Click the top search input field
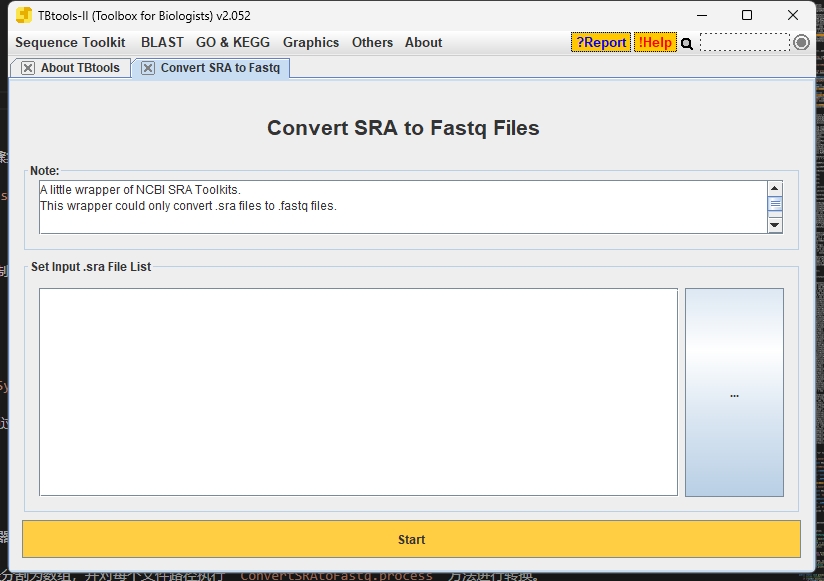This screenshot has height=581, width=824. tap(744, 42)
